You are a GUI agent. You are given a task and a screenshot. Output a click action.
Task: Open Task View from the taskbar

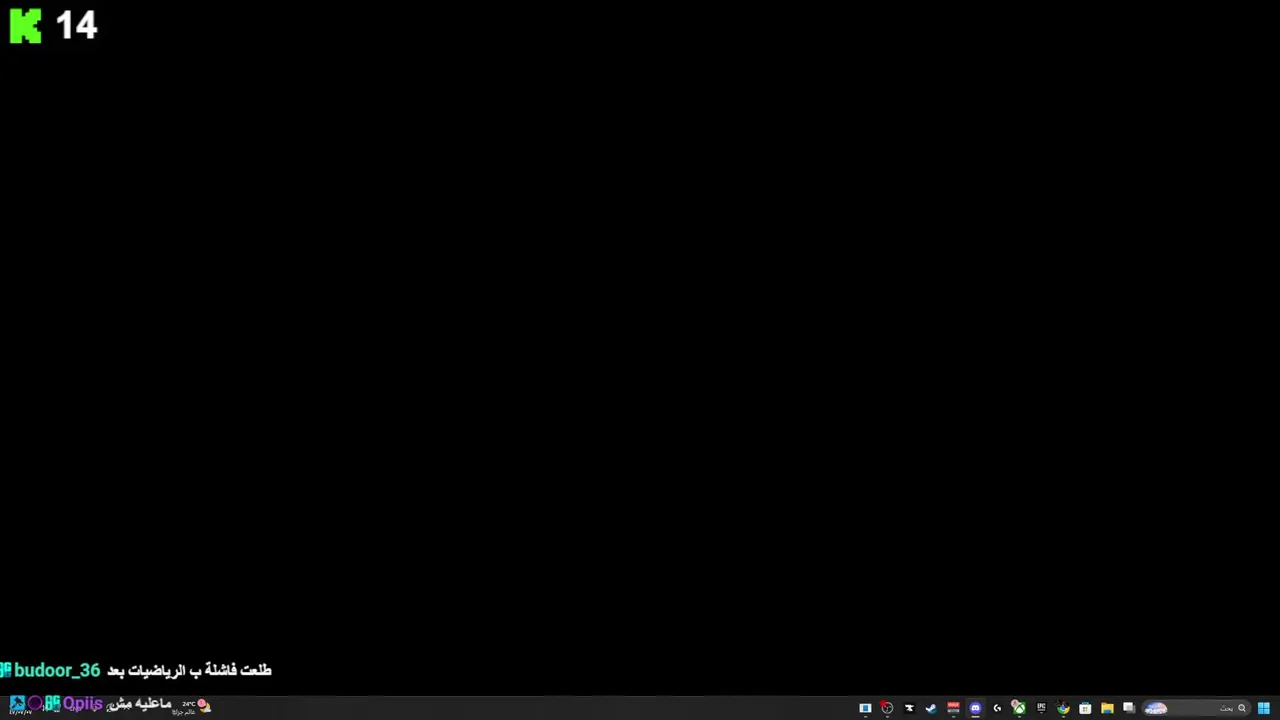point(1129,708)
